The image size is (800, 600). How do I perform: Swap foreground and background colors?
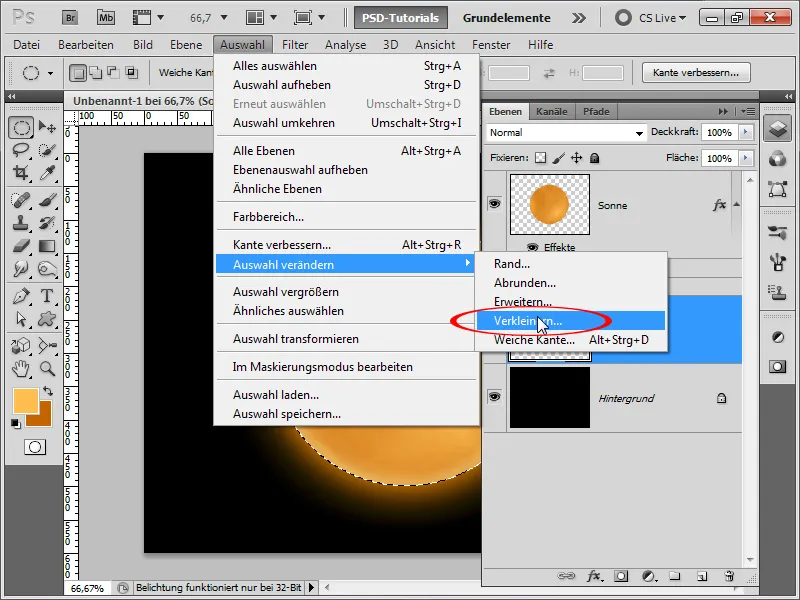[48, 391]
